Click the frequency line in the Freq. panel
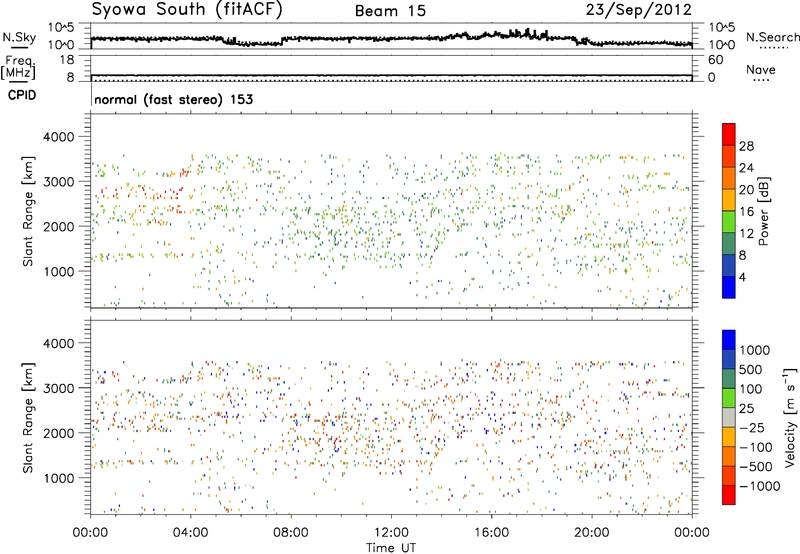 pos(391,75)
